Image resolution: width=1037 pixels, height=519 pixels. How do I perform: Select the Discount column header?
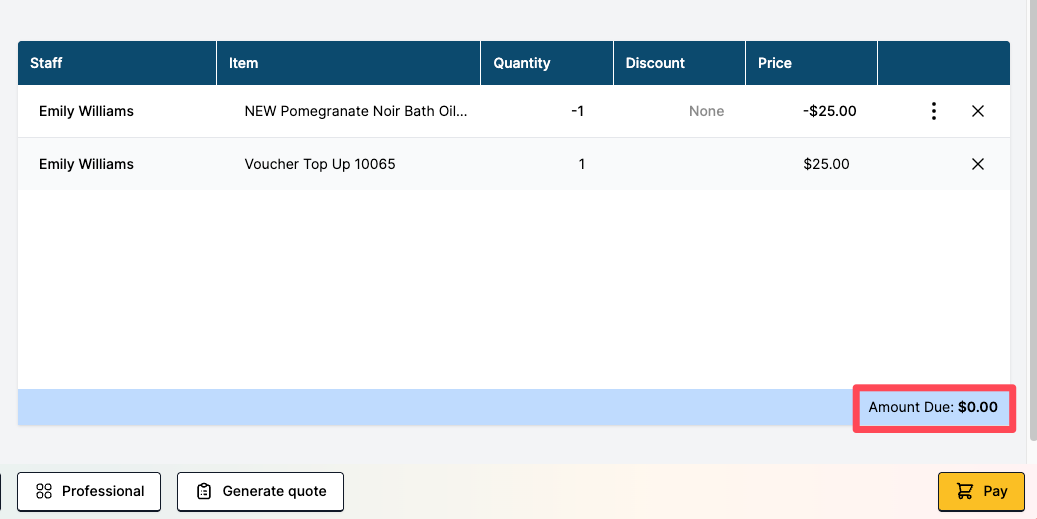coord(655,63)
